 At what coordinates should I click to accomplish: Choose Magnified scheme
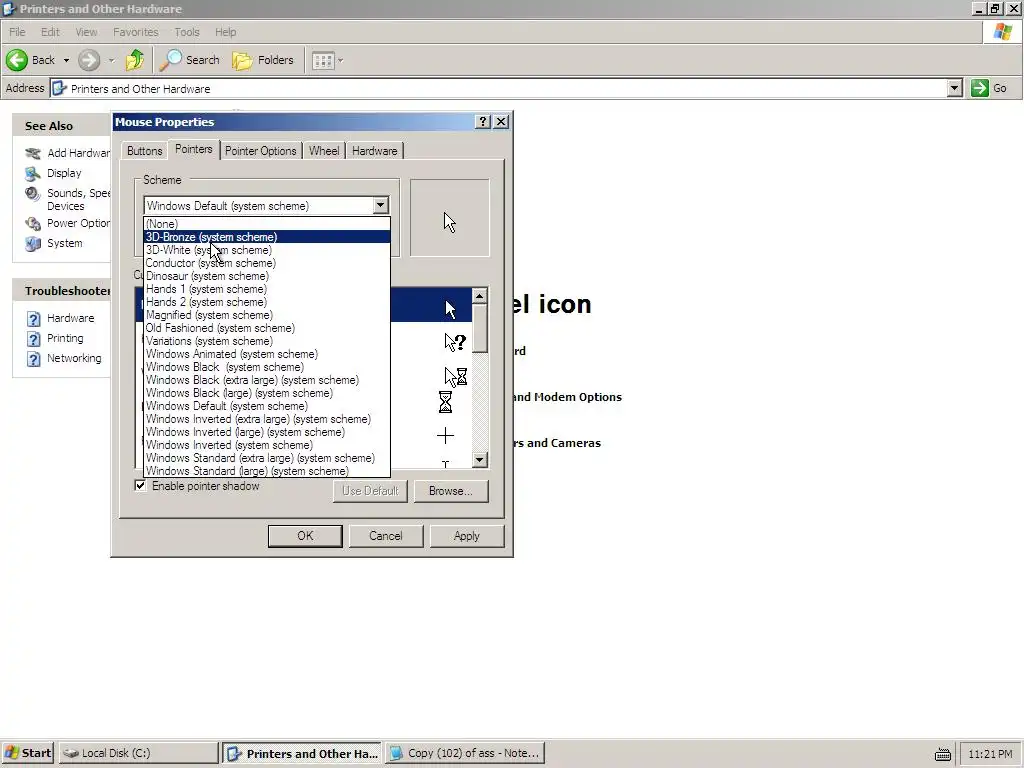point(266,315)
